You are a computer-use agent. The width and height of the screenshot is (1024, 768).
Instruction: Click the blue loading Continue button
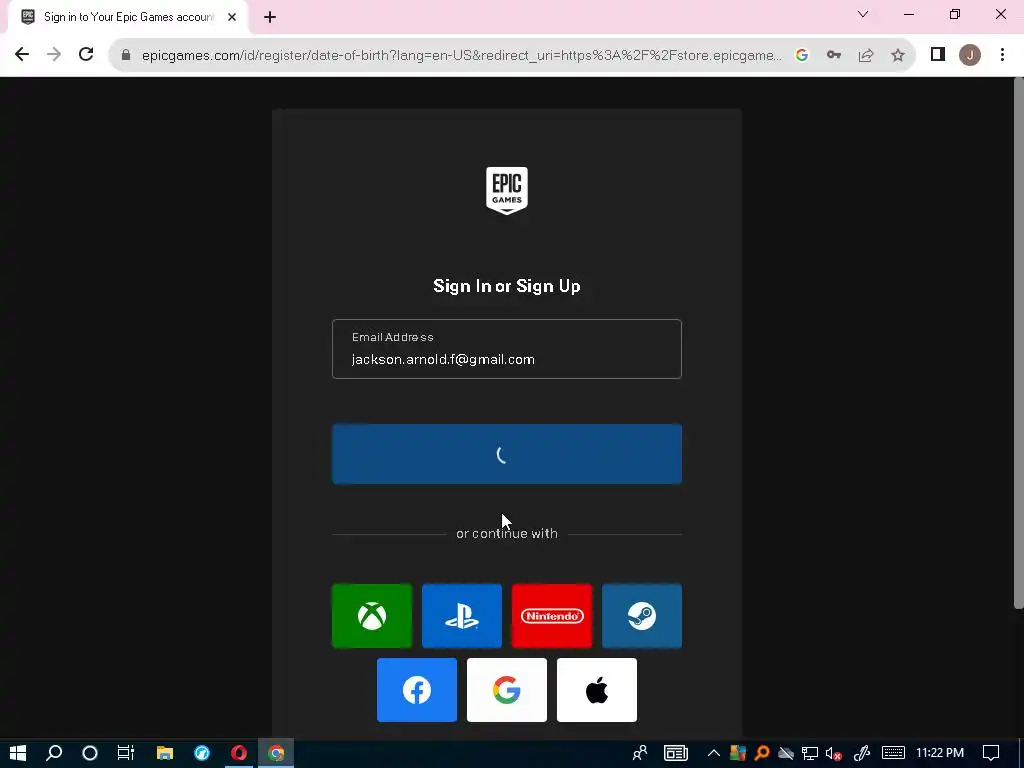[x=507, y=454]
